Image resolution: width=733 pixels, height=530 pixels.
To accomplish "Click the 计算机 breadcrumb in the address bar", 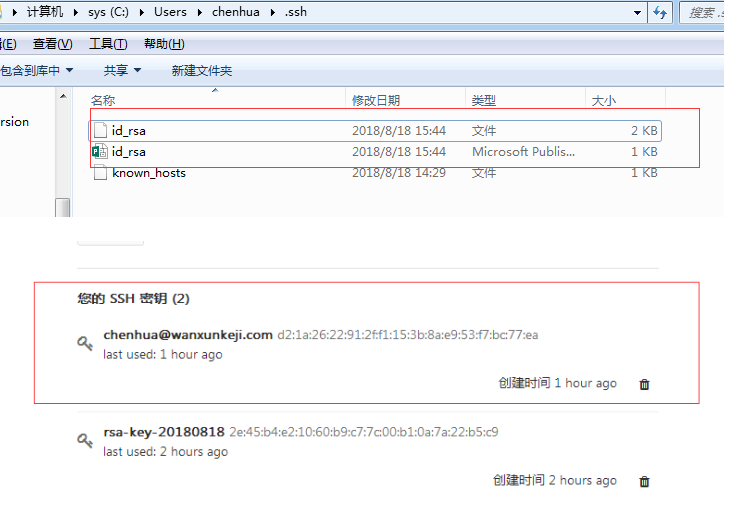I will 45,12.
